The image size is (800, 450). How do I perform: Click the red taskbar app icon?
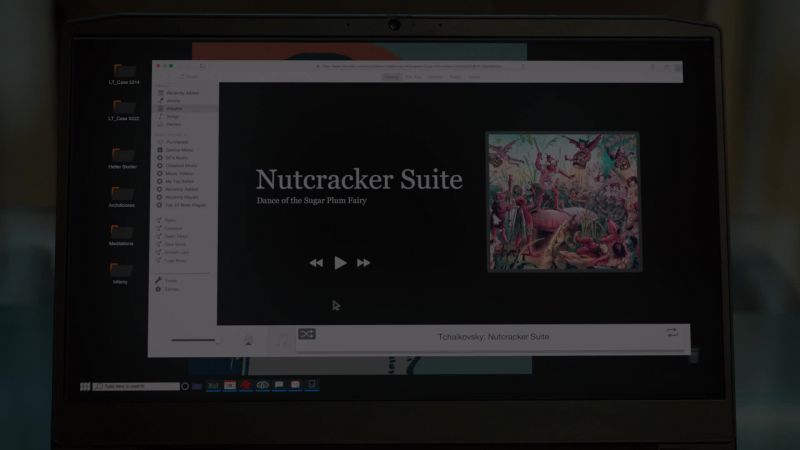tap(246, 385)
